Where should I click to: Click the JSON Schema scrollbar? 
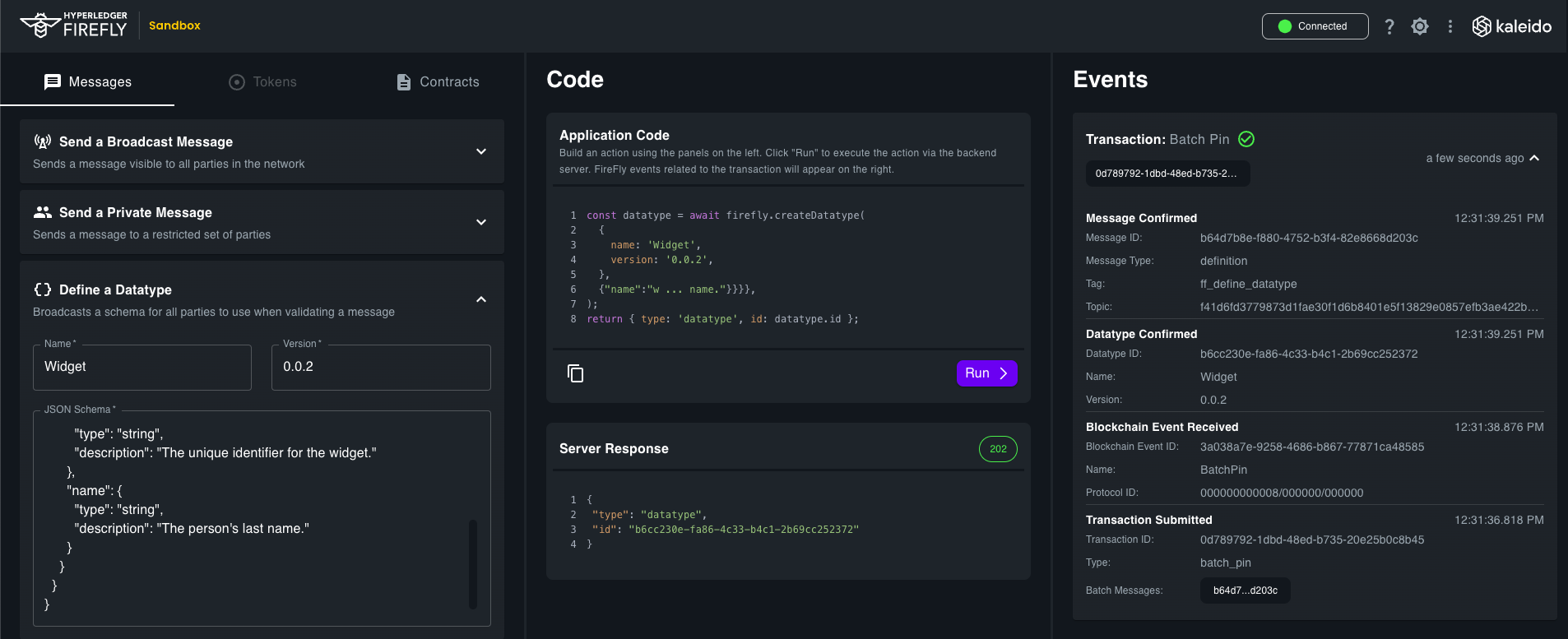click(473, 563)
